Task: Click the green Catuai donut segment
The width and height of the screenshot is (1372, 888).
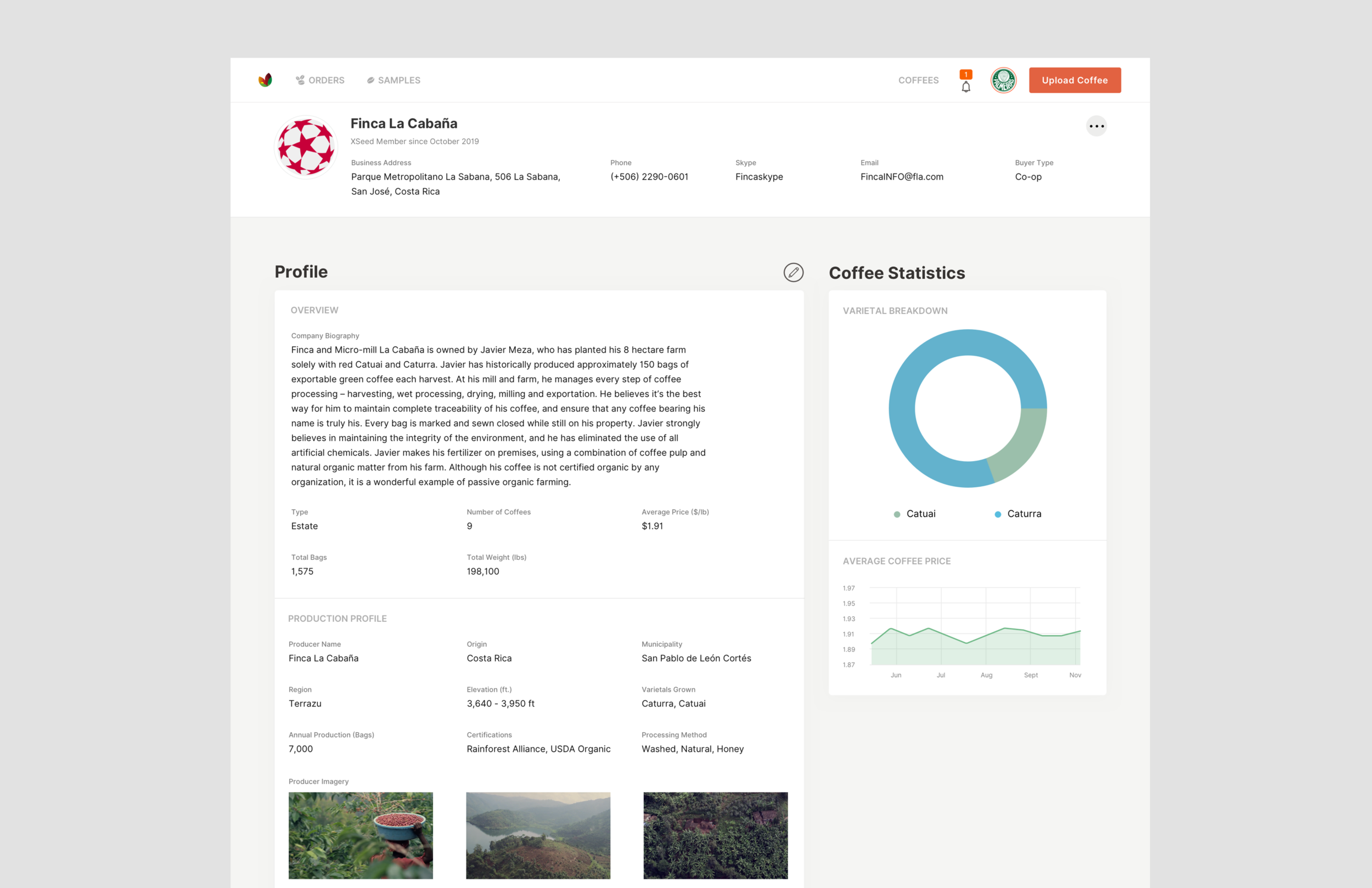Action: click(1022, 445)
